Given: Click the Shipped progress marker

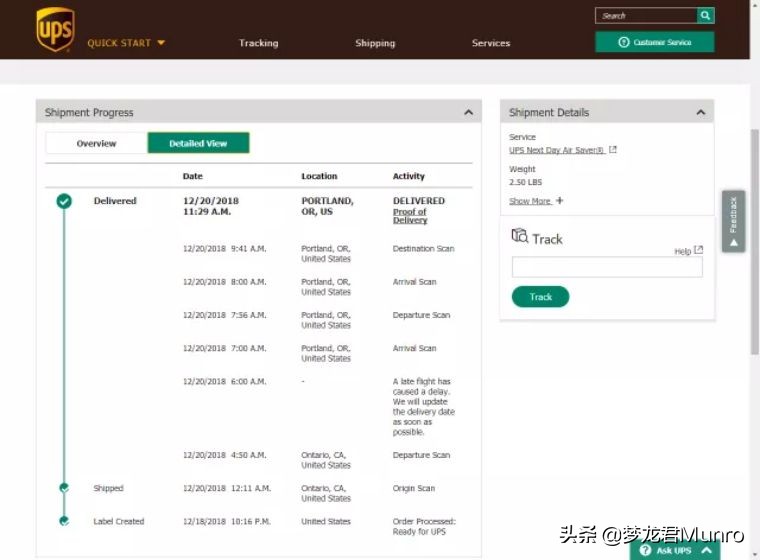Looking at the screenshot, I should point(64,488).
